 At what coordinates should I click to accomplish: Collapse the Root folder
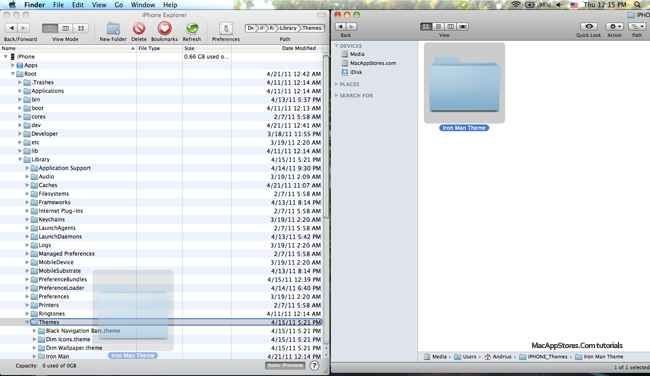click(x=12, y=74)
